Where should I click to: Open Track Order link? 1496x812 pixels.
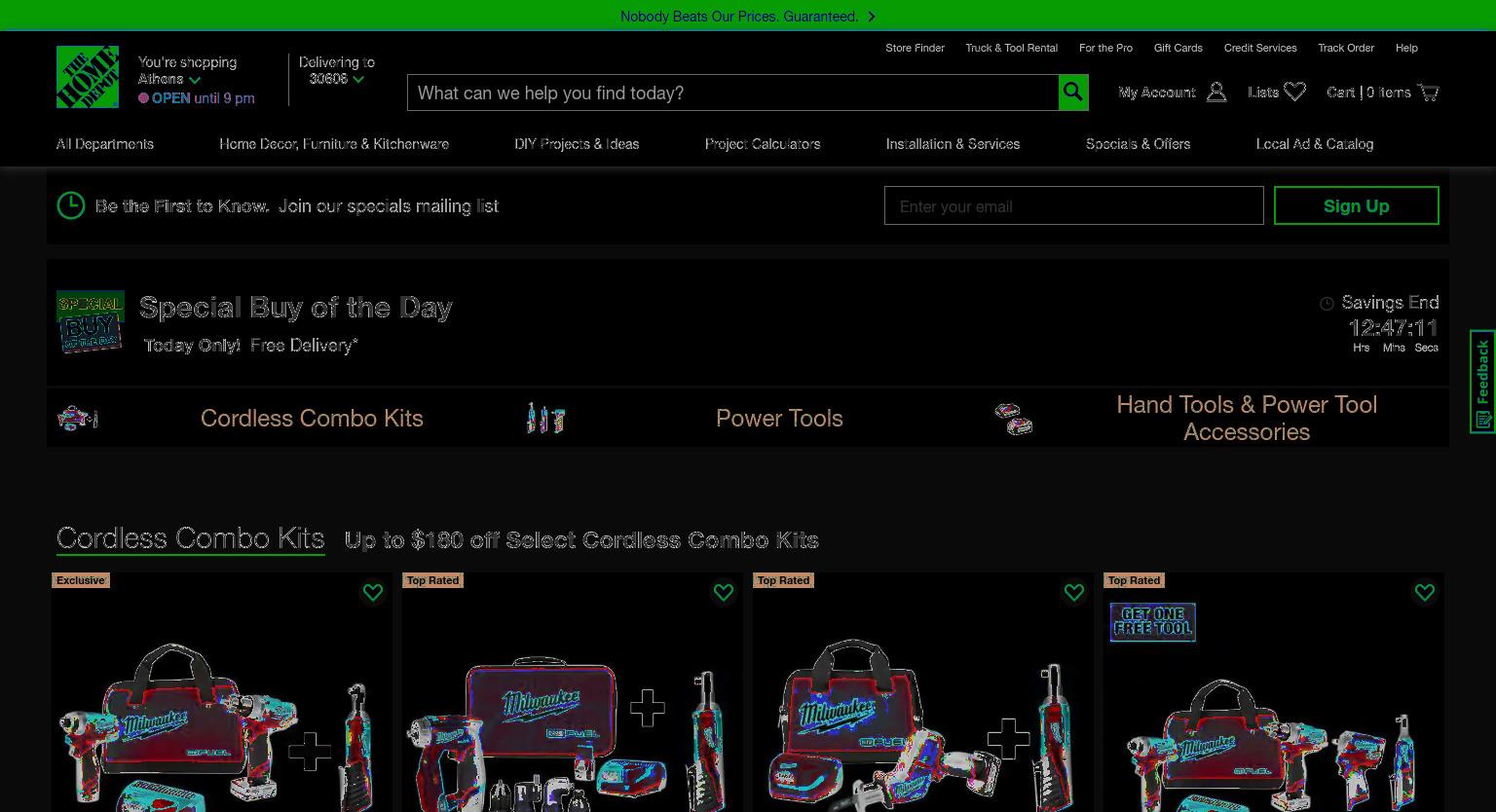[1346, 48]
